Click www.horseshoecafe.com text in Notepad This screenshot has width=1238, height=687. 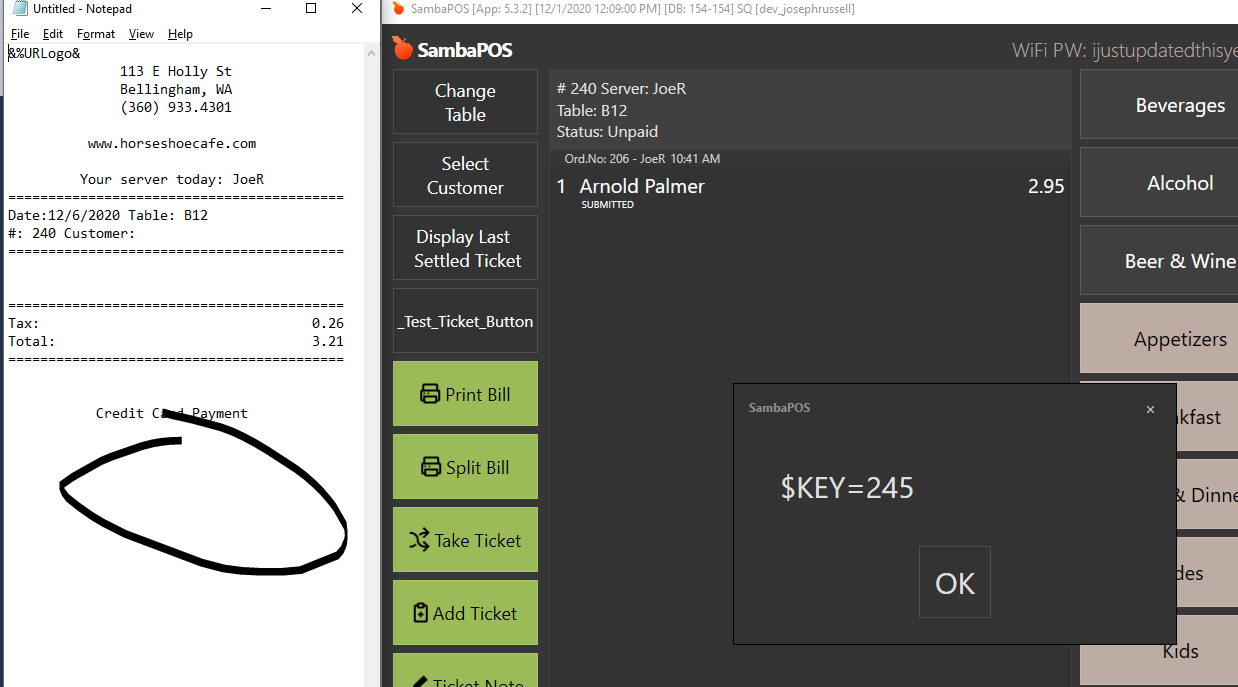[x=172, y=143]
